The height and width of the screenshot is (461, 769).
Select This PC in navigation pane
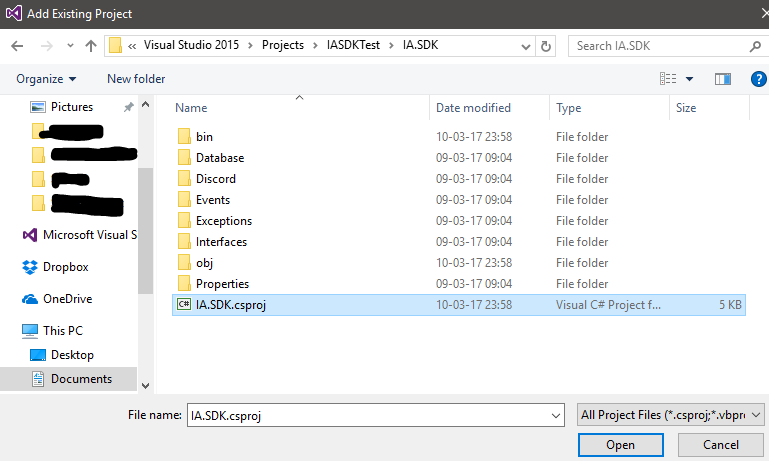click(52, 331)
